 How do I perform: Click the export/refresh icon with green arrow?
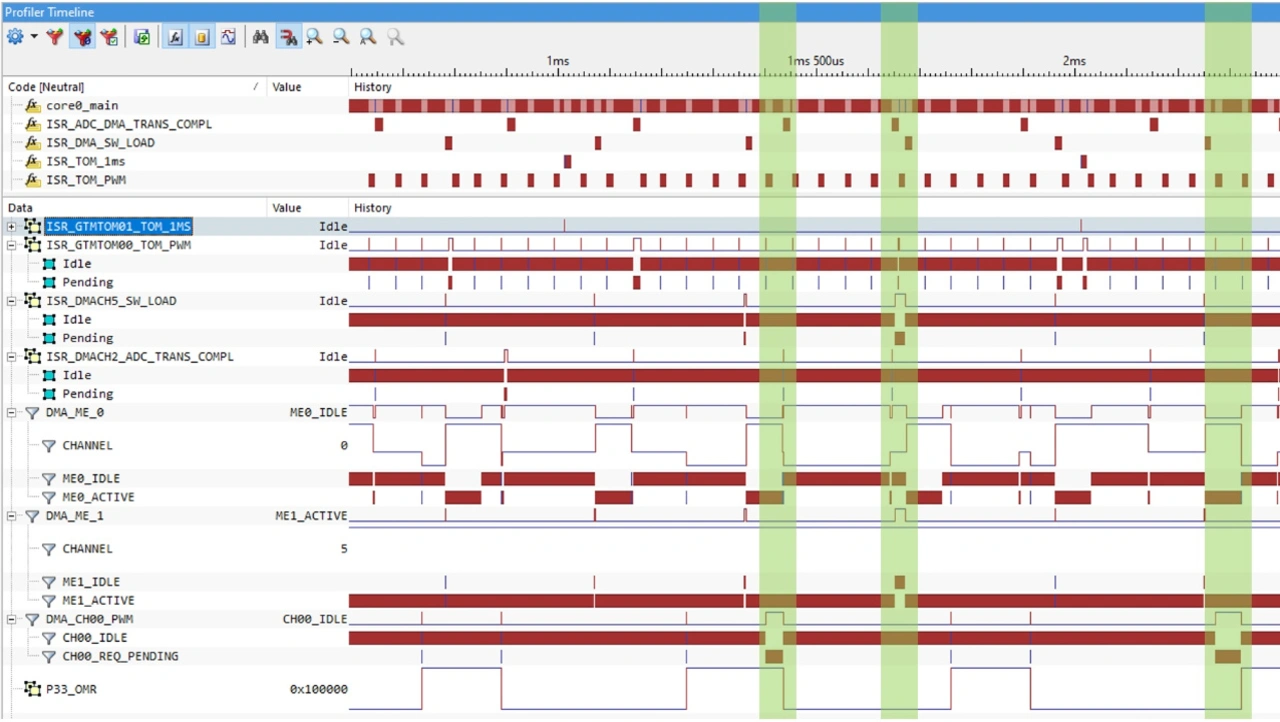[142, 37]
